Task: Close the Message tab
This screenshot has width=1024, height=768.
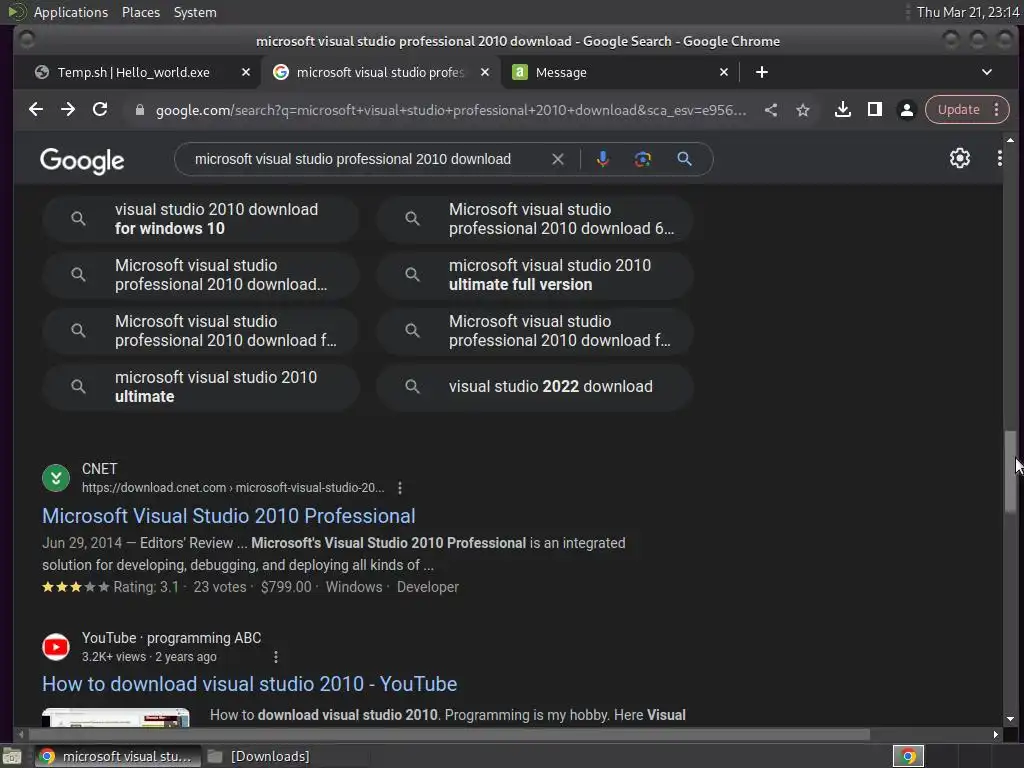Action: click(724, 72)
